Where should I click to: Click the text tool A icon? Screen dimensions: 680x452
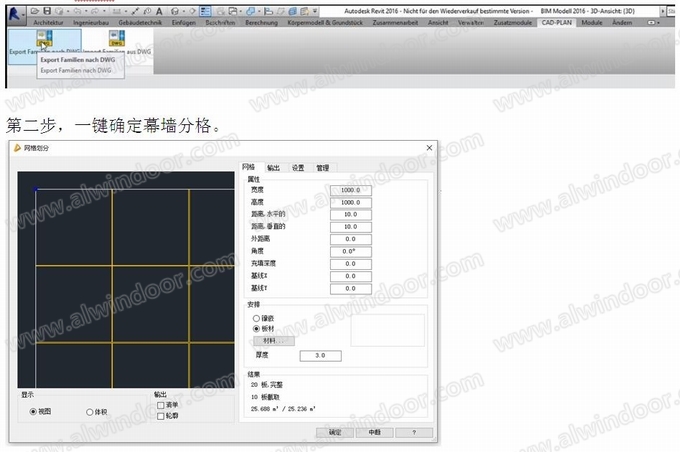[158, 9]
